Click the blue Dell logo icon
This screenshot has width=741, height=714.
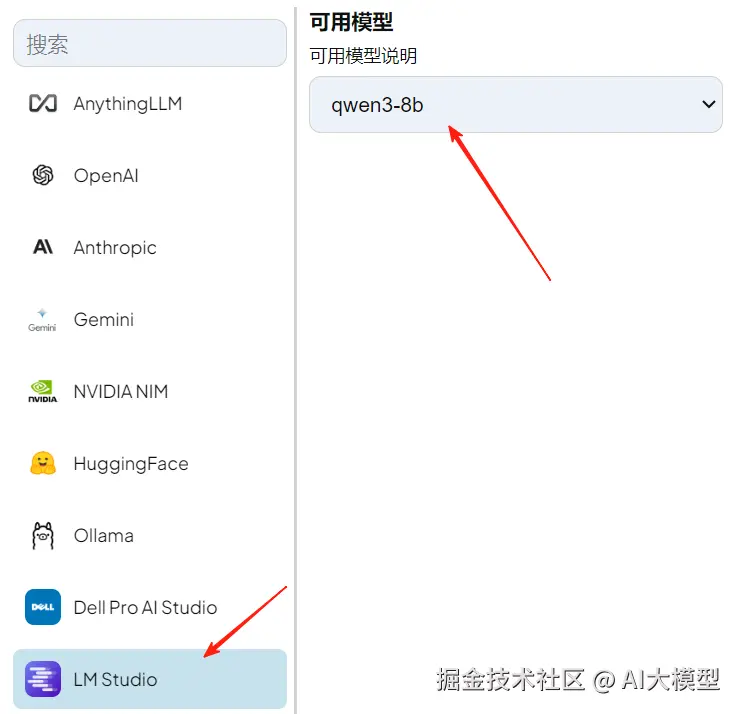(43, 607)
